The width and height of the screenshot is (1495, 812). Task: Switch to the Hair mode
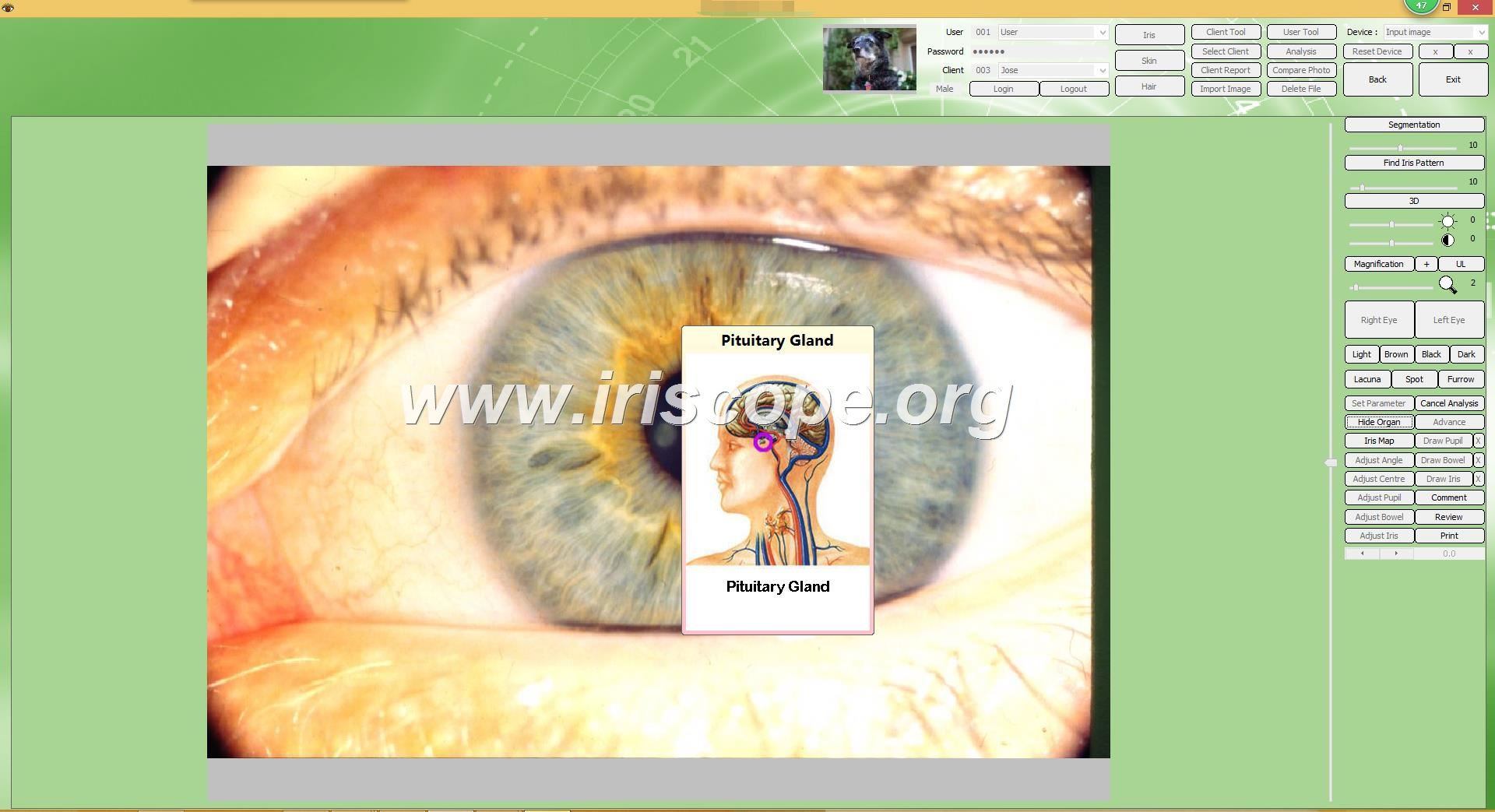(1149, 86)
